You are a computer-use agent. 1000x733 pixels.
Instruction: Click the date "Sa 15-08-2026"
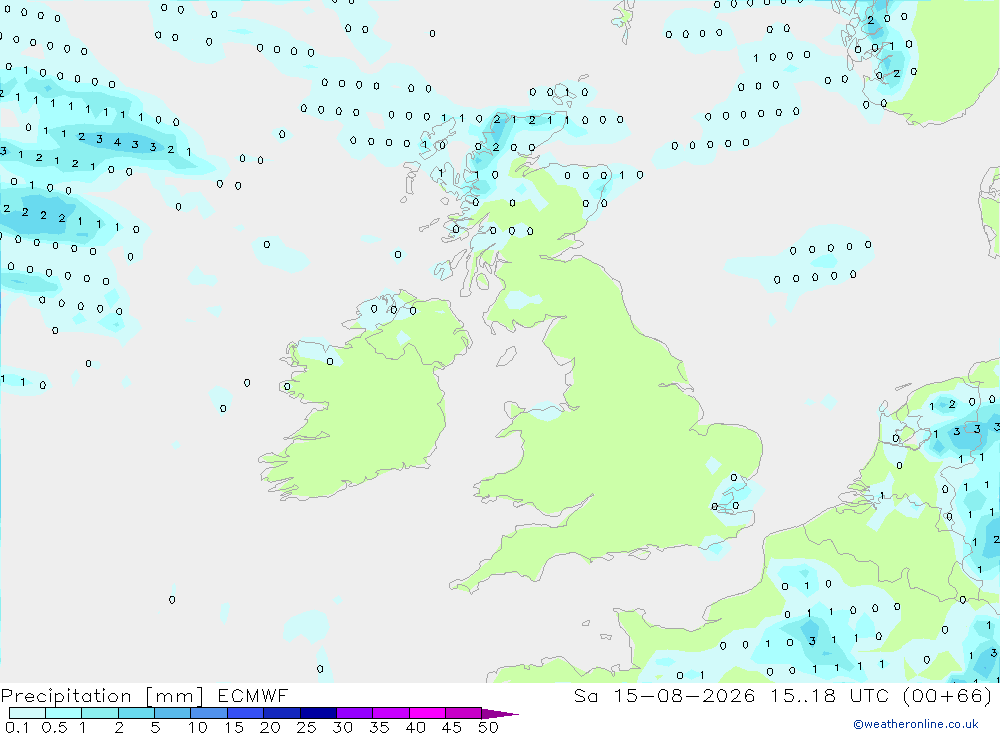pyautogui.click(x=664, y=696)
